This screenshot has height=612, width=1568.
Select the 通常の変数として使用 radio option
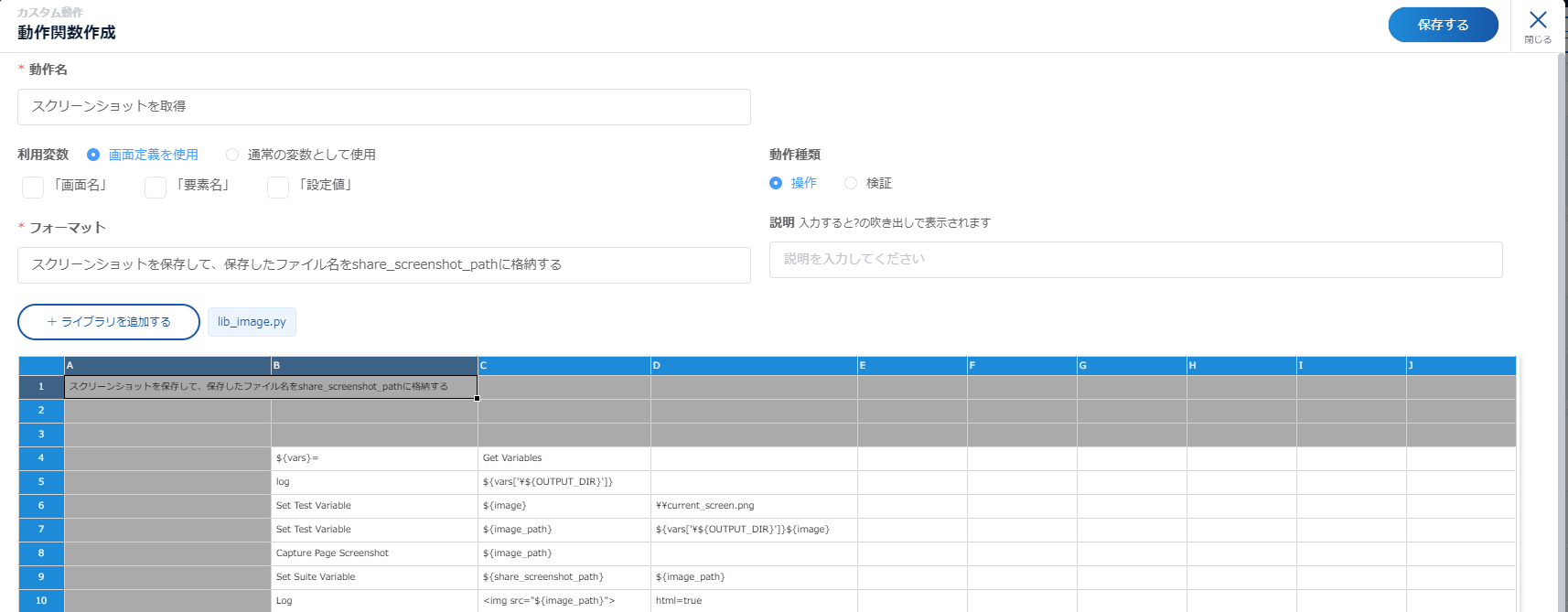[x=232, y=155]
